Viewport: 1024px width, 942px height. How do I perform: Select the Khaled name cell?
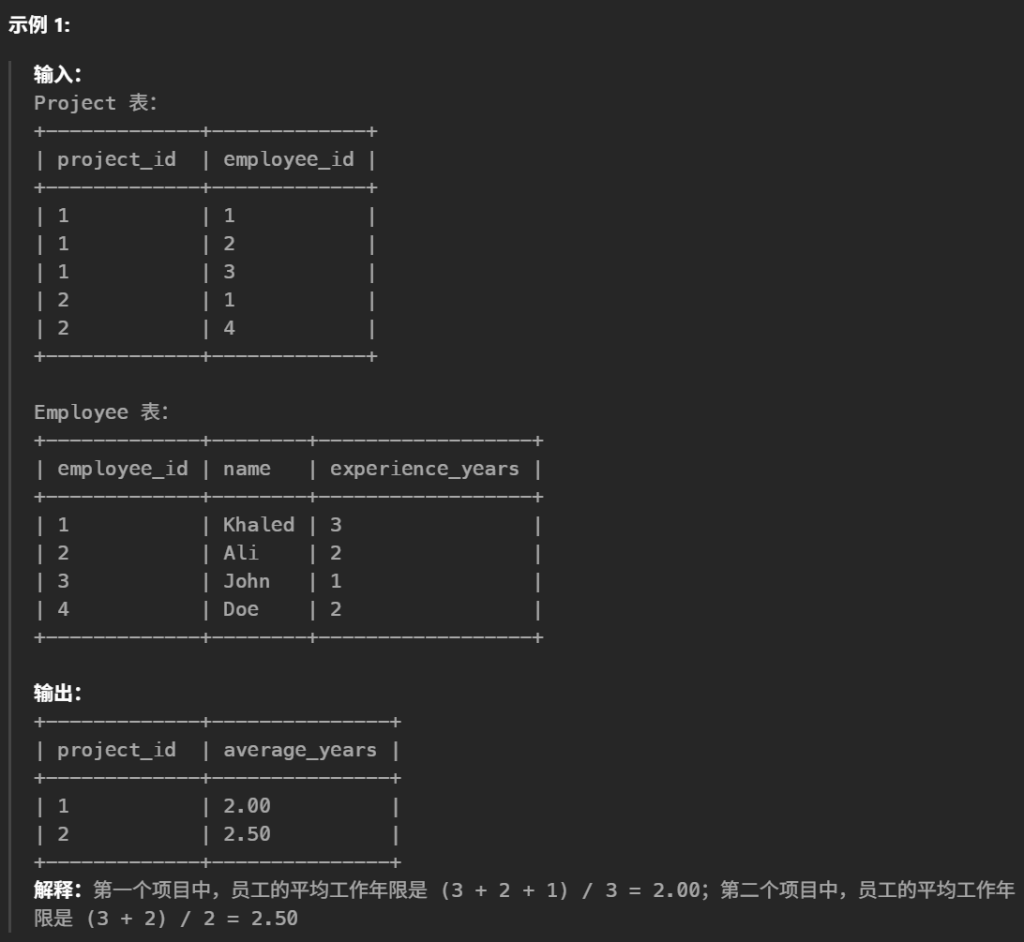[x=258, y=525]
